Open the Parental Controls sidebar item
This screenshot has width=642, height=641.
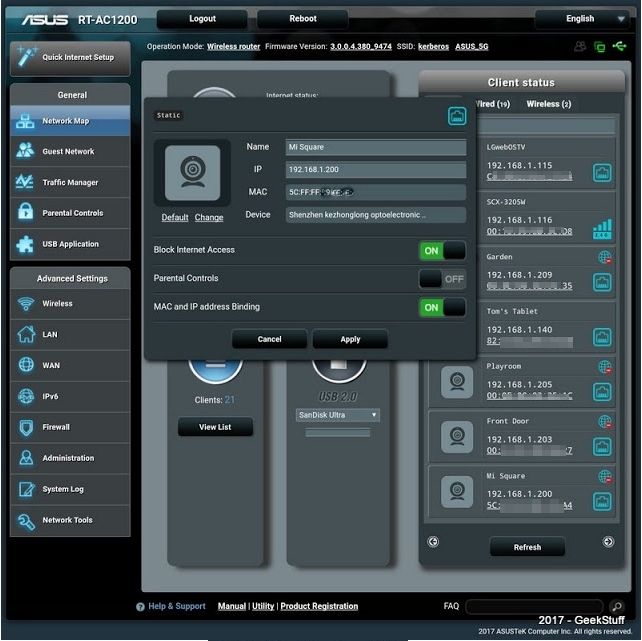[70, 213]
